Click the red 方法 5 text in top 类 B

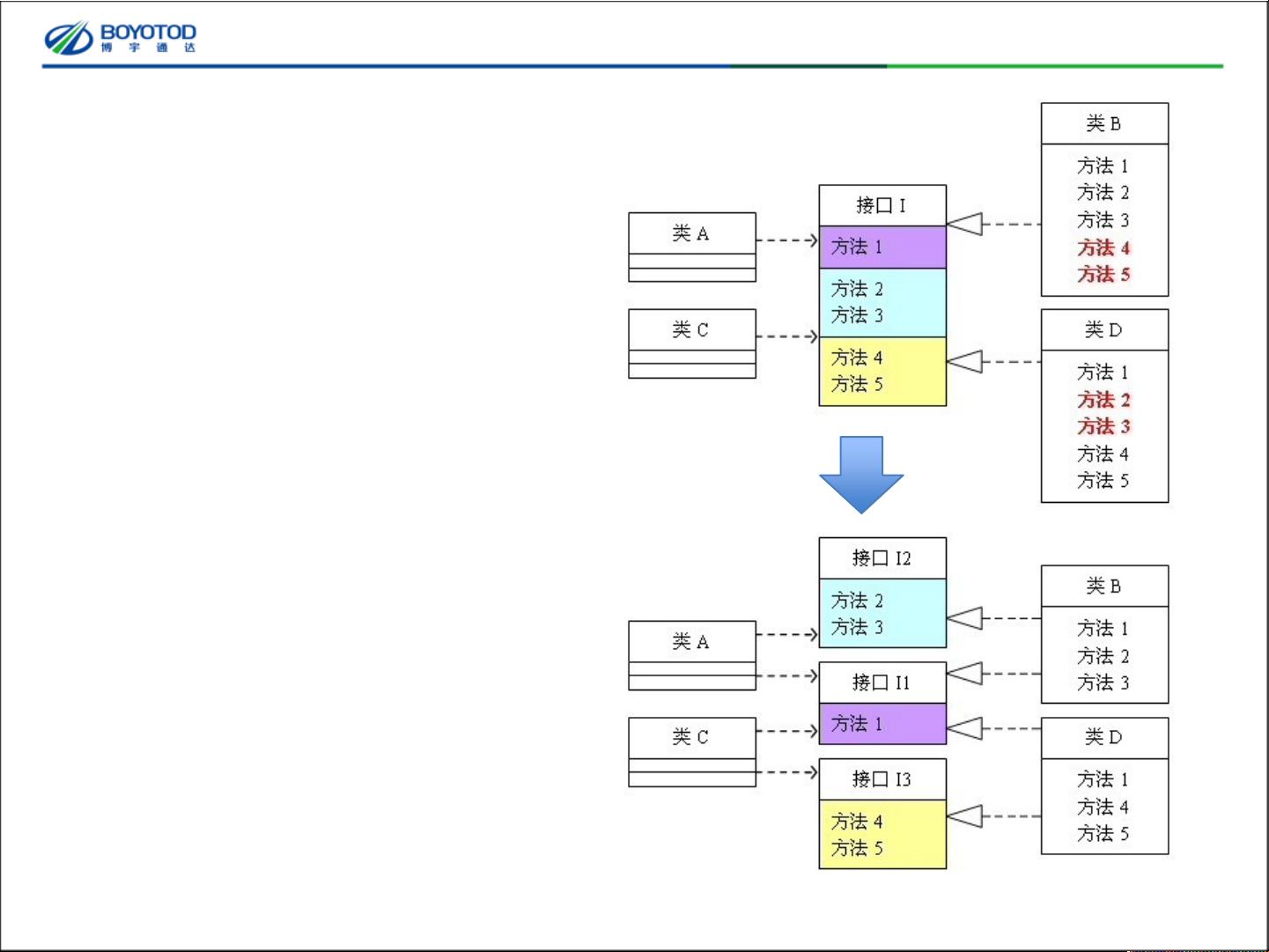(x=1103, y=275)
